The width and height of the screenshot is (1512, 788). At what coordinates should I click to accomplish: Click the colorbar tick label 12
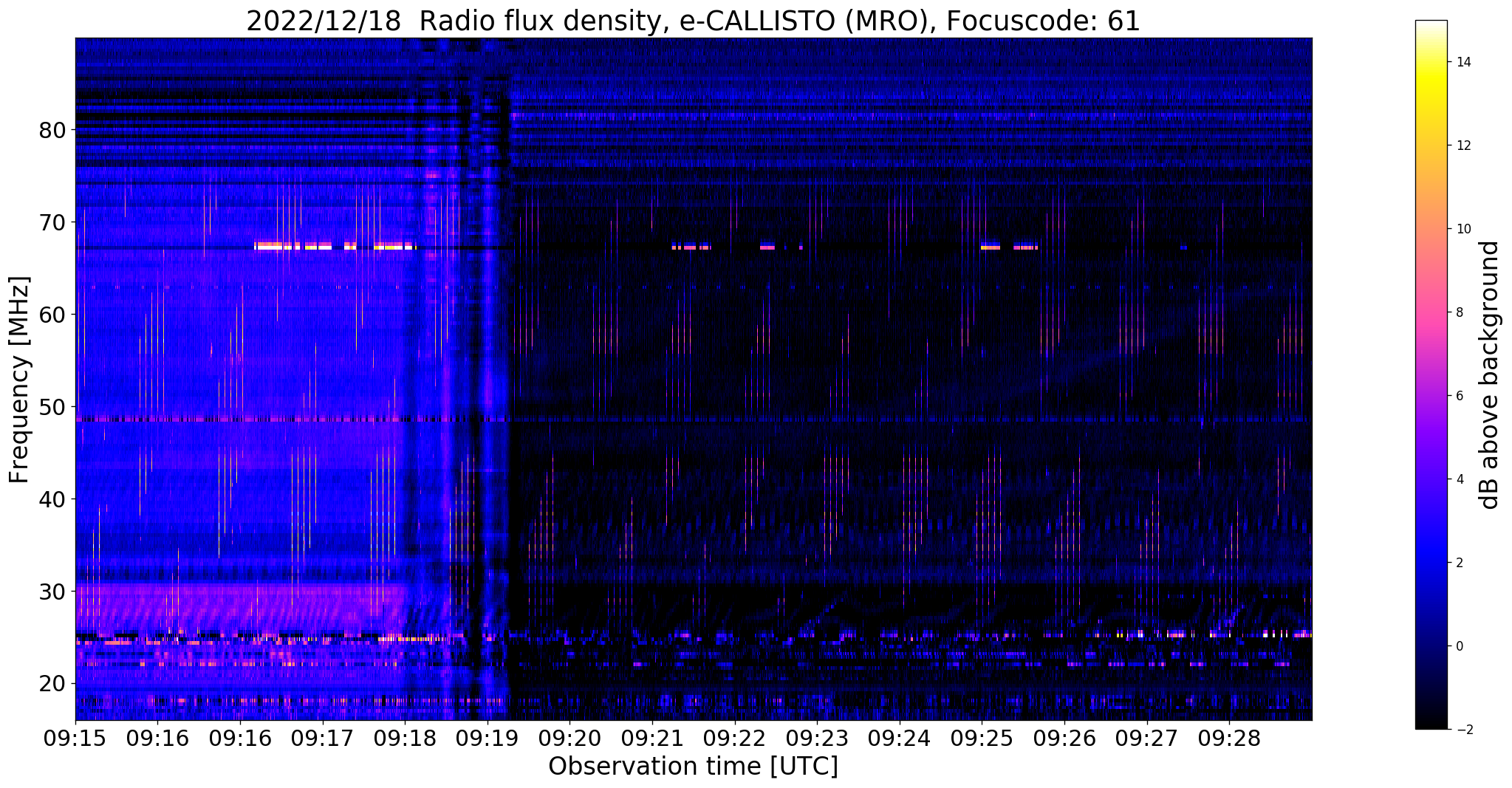coord(1462,145)
